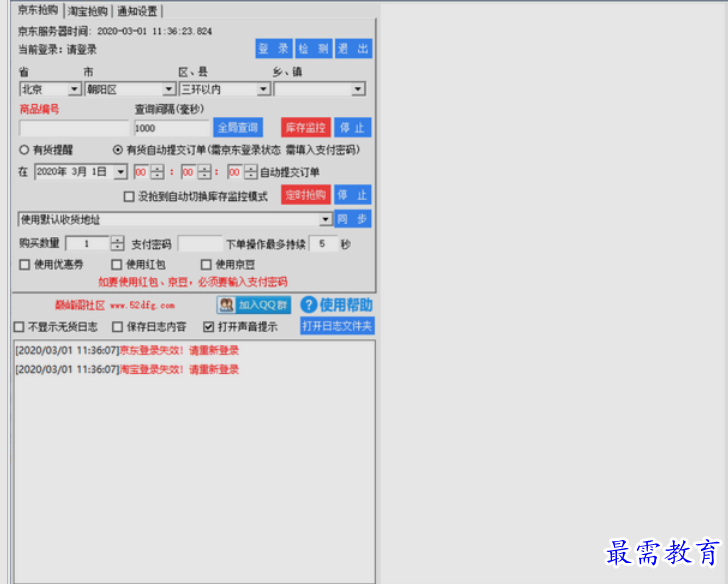728x584 pixels.
Task: Click the hour spinner arrows
Action: 157,172
